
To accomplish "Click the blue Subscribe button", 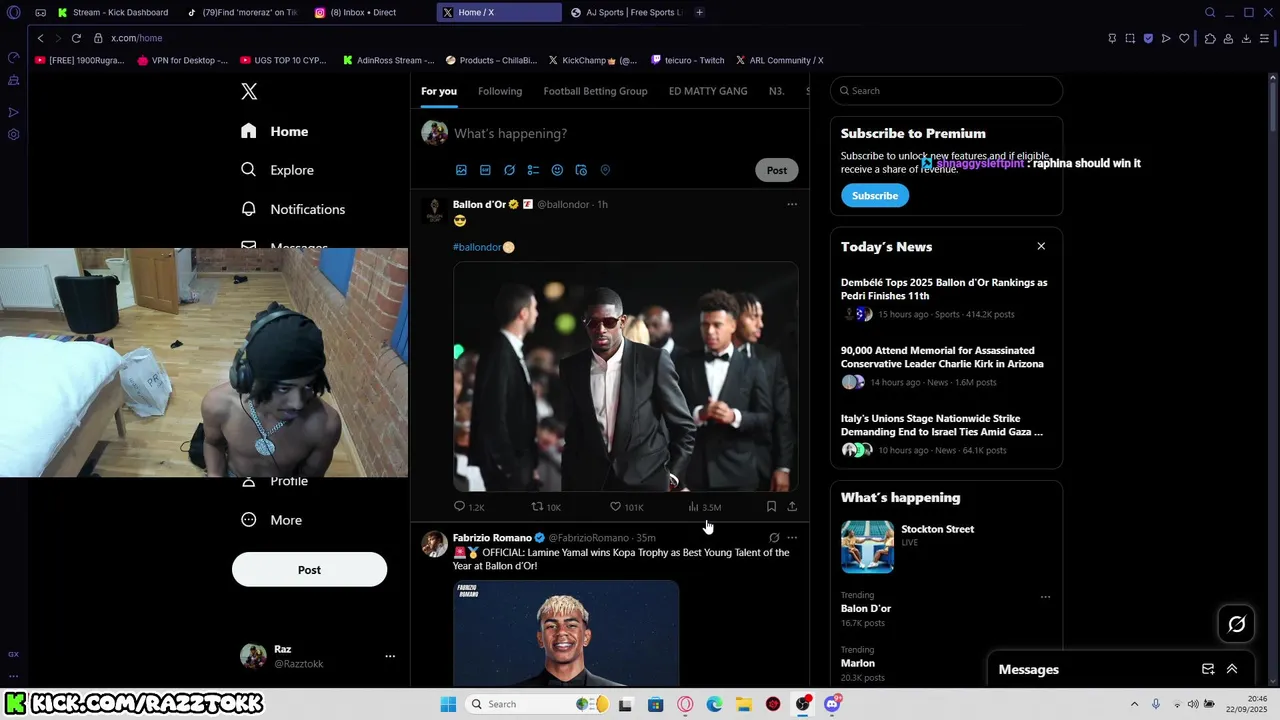I will [875, 196].
